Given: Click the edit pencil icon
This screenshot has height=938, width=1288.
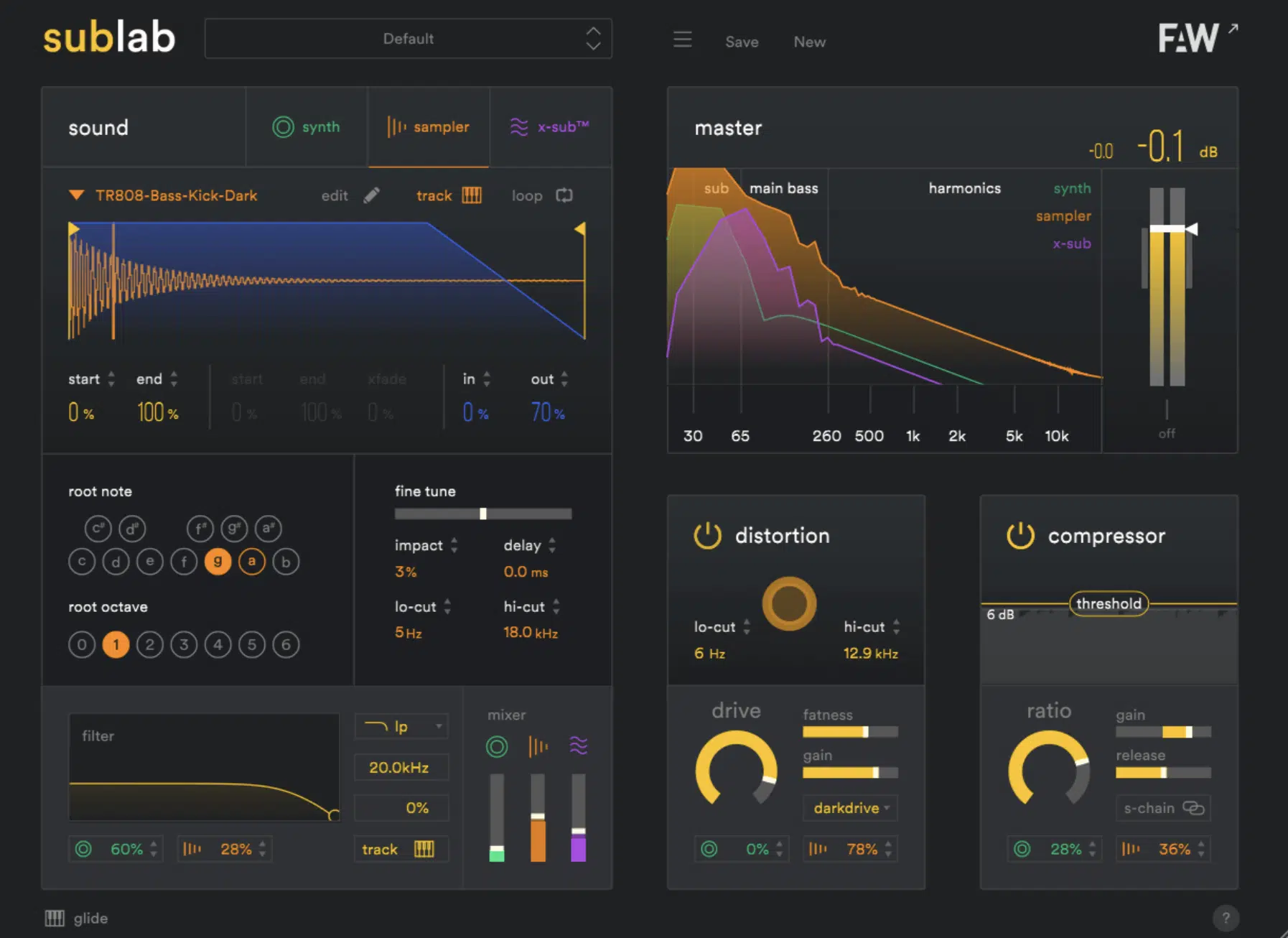Looking at the screenshot, I should (371, 195).
